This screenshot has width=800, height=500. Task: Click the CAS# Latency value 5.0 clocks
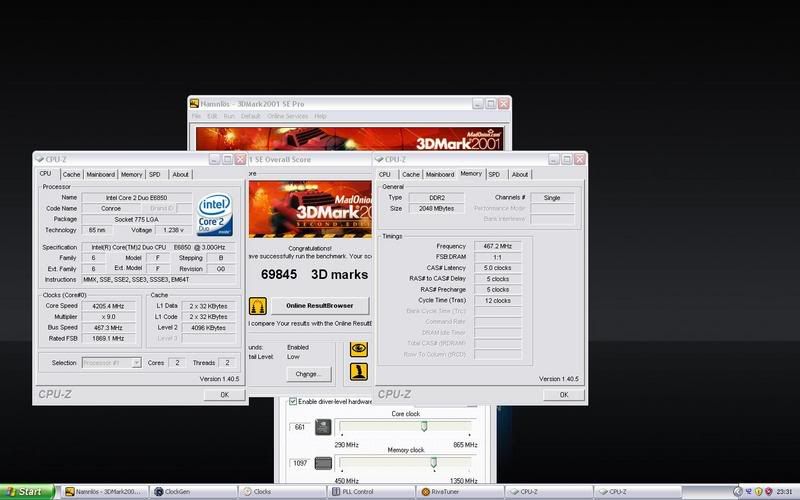click(x=497, y=268)
